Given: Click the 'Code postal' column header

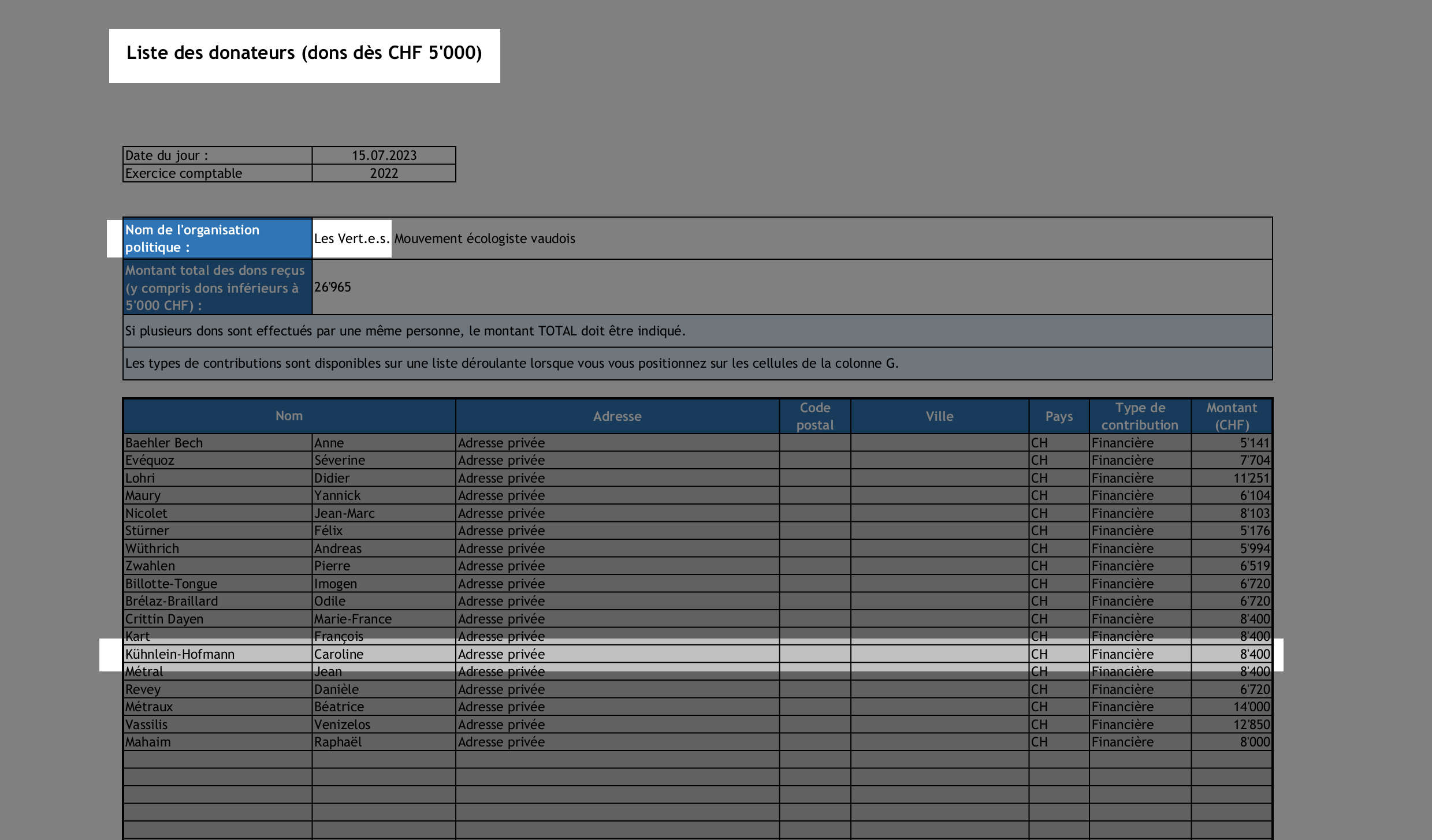Looking at the screenshot, I should (x=815, y=416).
